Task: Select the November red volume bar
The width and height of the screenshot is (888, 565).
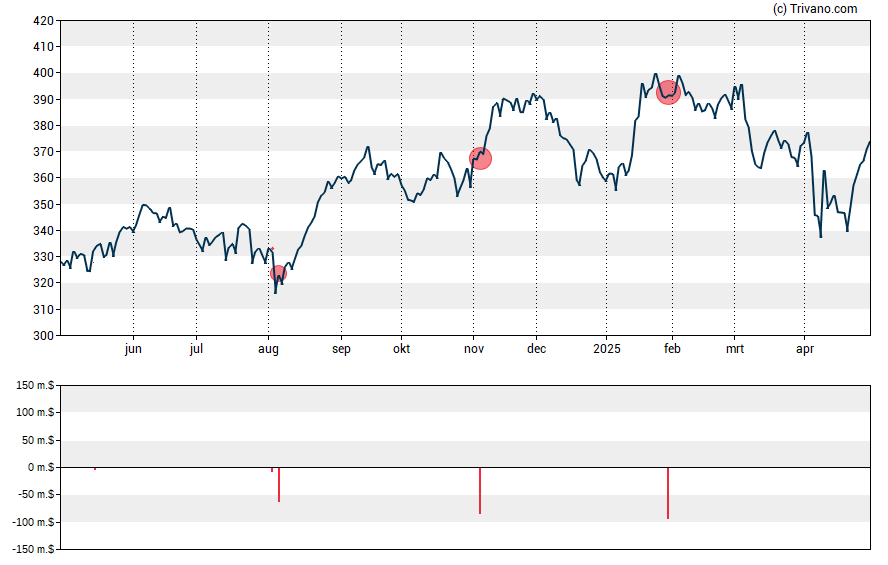Action: (x=480, y=491)
